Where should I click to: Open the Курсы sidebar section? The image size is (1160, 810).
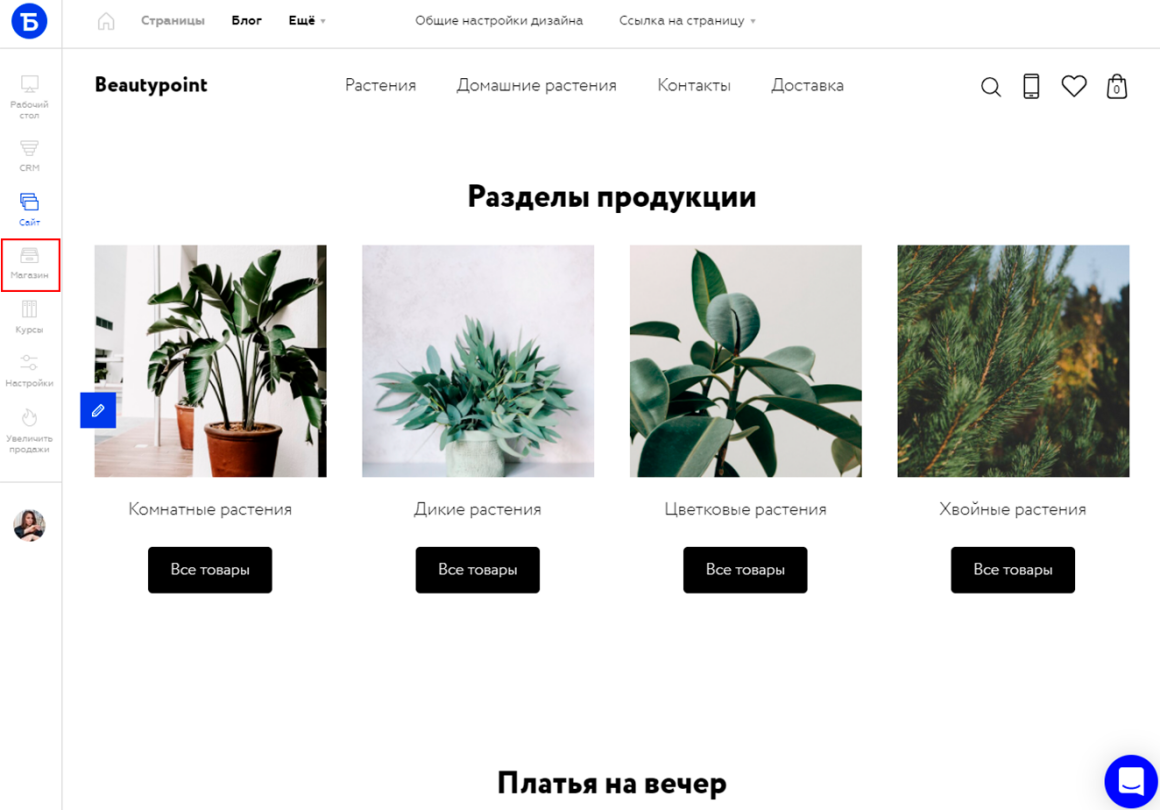(x=30, y=317)
